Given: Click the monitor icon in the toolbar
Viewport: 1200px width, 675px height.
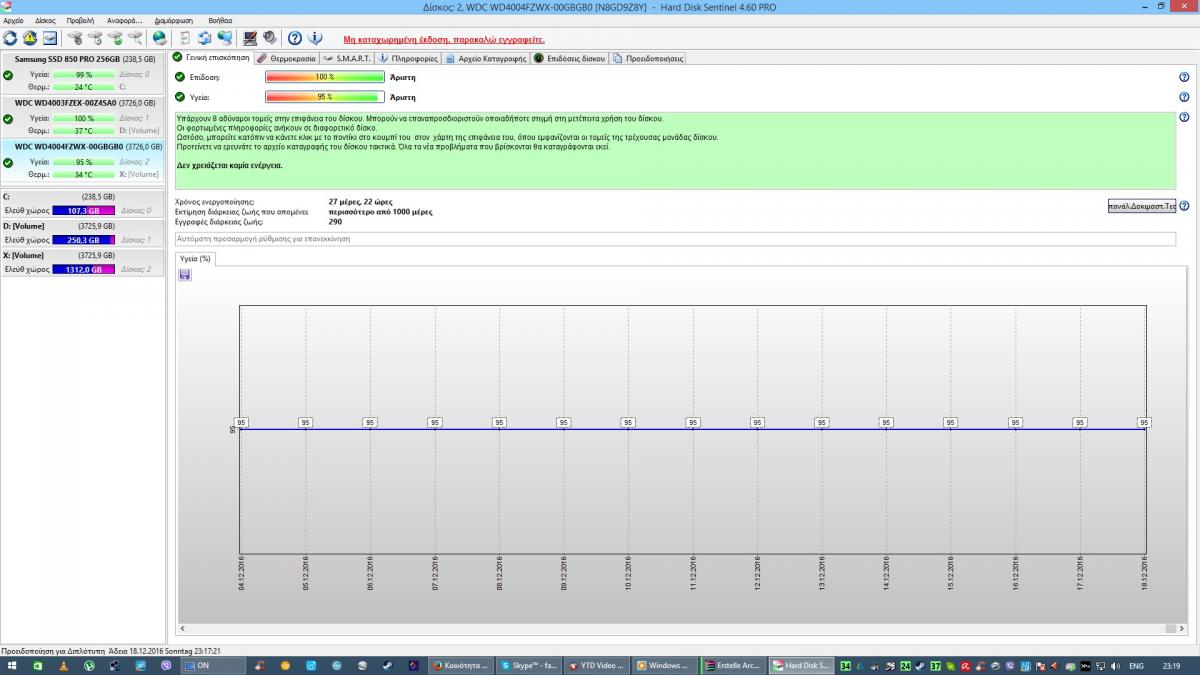Looking at the screenshot, I should point(250,38).
